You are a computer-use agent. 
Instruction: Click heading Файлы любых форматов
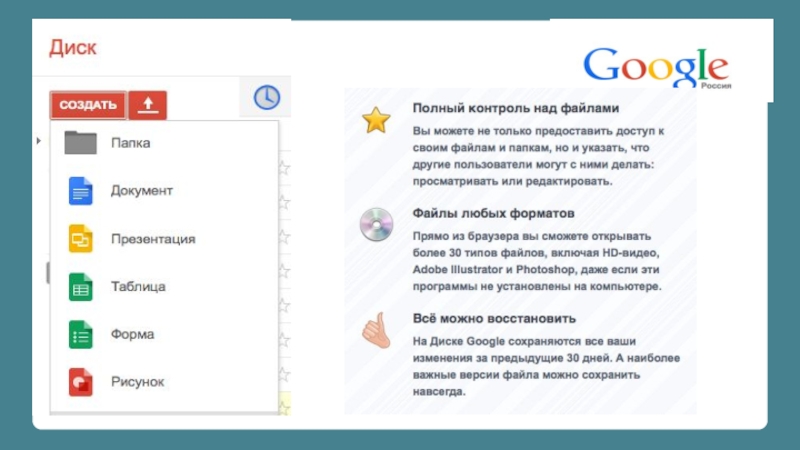[x=493, y=213]
